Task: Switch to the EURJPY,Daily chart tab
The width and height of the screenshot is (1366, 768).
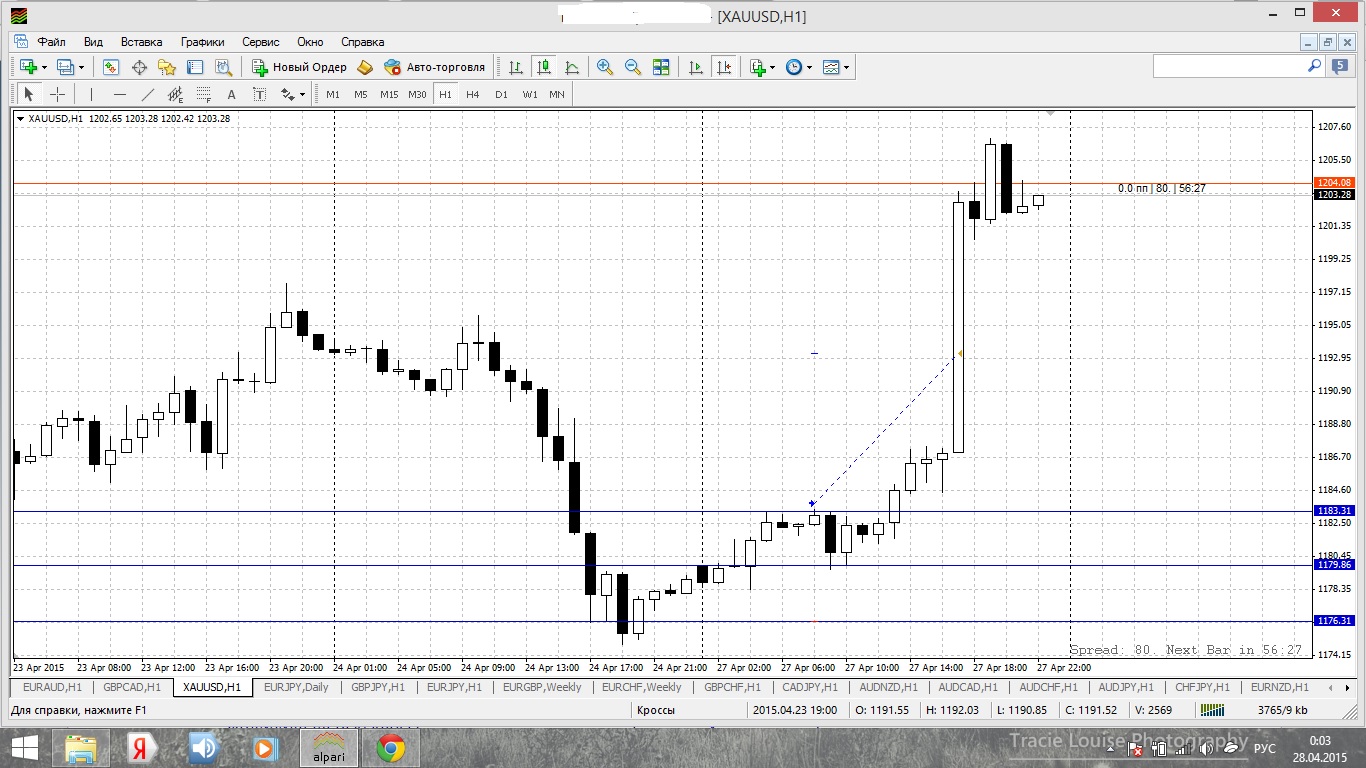Action: [296, 687]
